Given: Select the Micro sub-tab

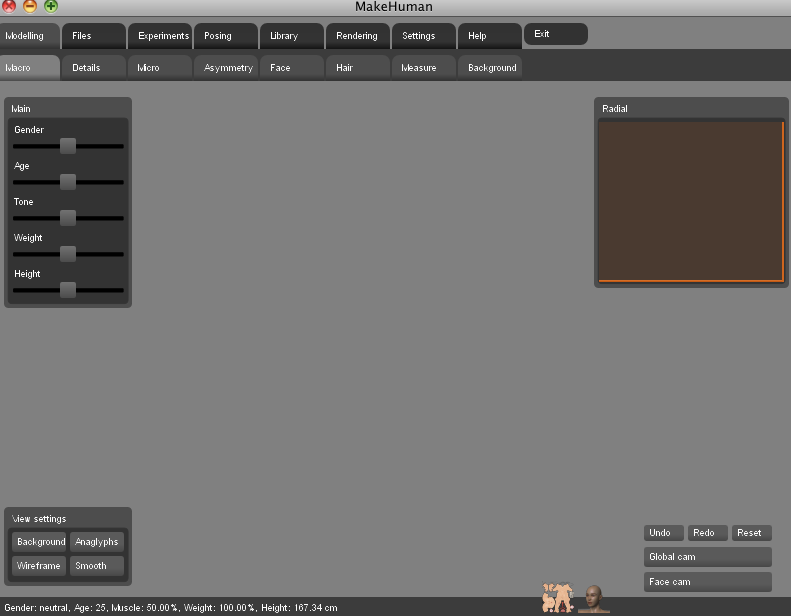Looking at the screenshot, I should [160, 68].
